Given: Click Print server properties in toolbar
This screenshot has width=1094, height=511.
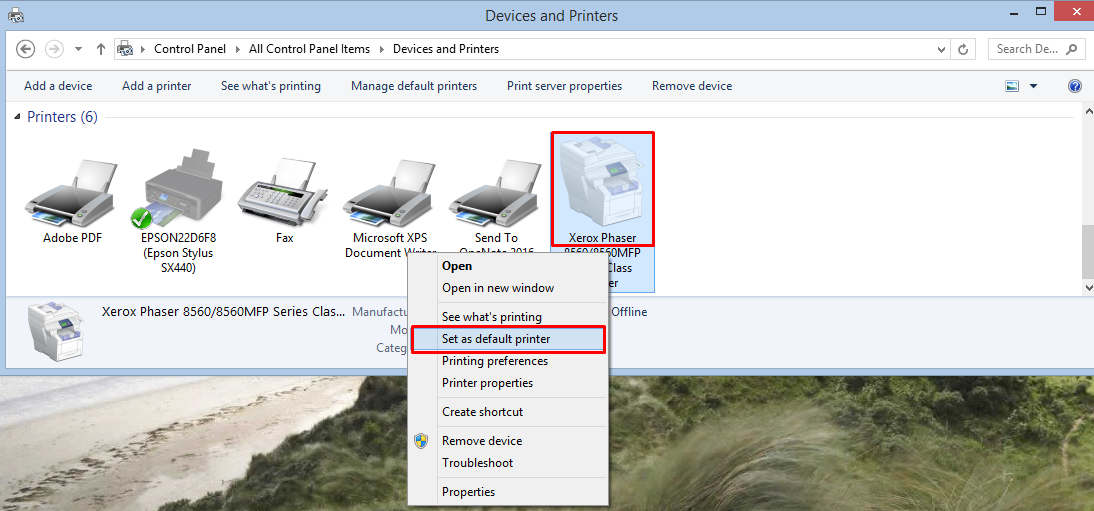Looking at the screenshot, I should (564, 86).
